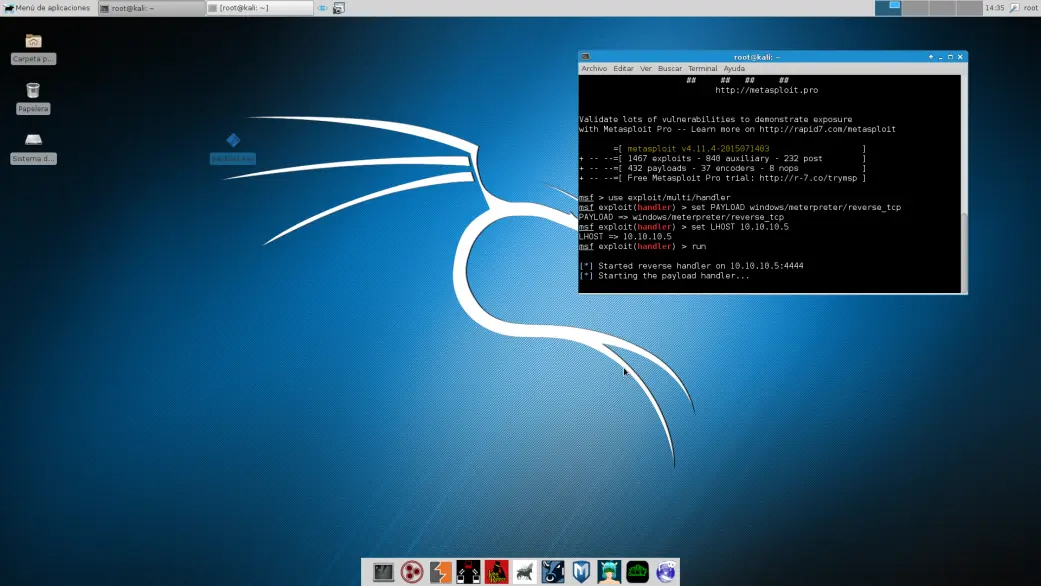Open the teal-haired girl icon in dock
Image resolution: width=1041 pixels, height=586 pixels.
(609, 572)
